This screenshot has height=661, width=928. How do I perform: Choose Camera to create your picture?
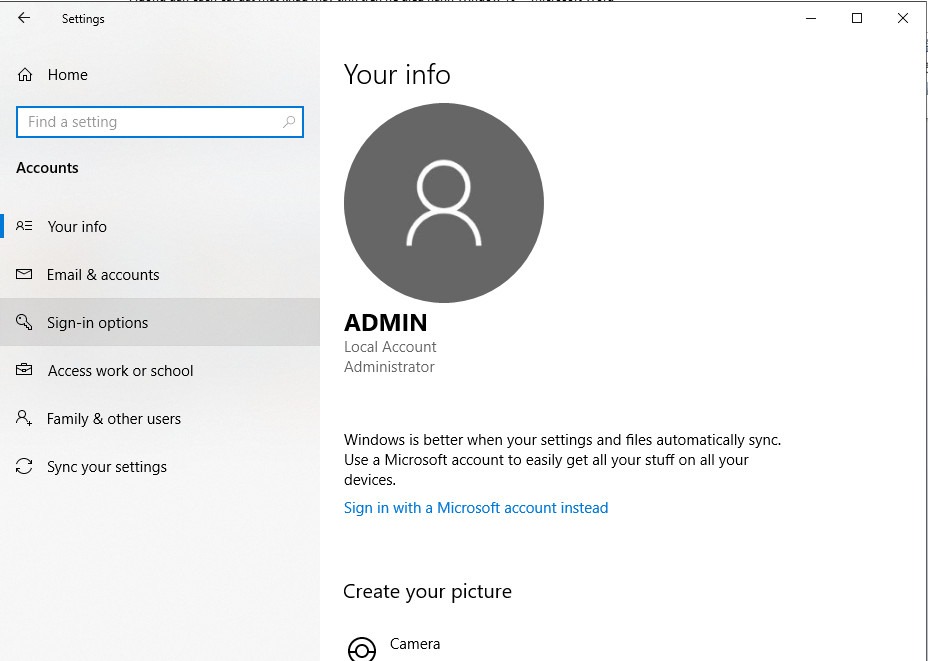[x=415, y=644]
